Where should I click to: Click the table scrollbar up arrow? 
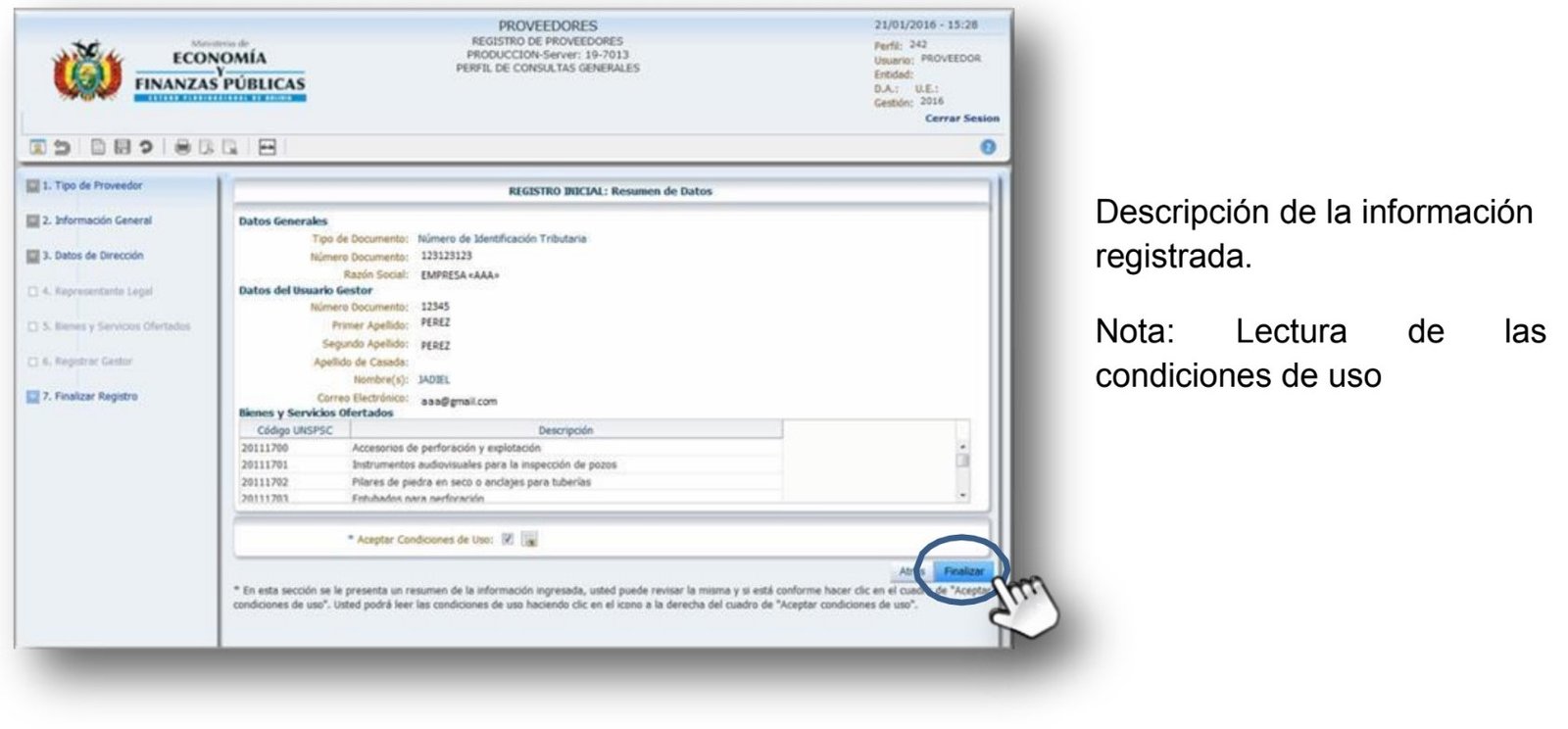(x=962, y=447)
